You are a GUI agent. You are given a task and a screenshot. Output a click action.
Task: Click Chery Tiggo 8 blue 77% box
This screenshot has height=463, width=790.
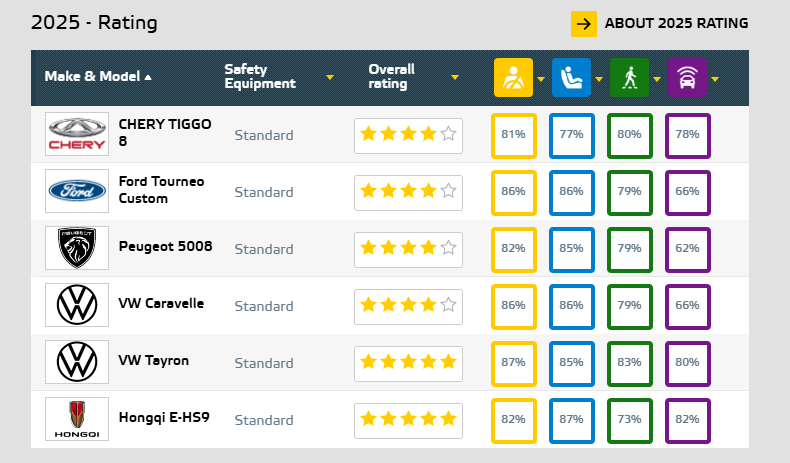coord(571,136)
